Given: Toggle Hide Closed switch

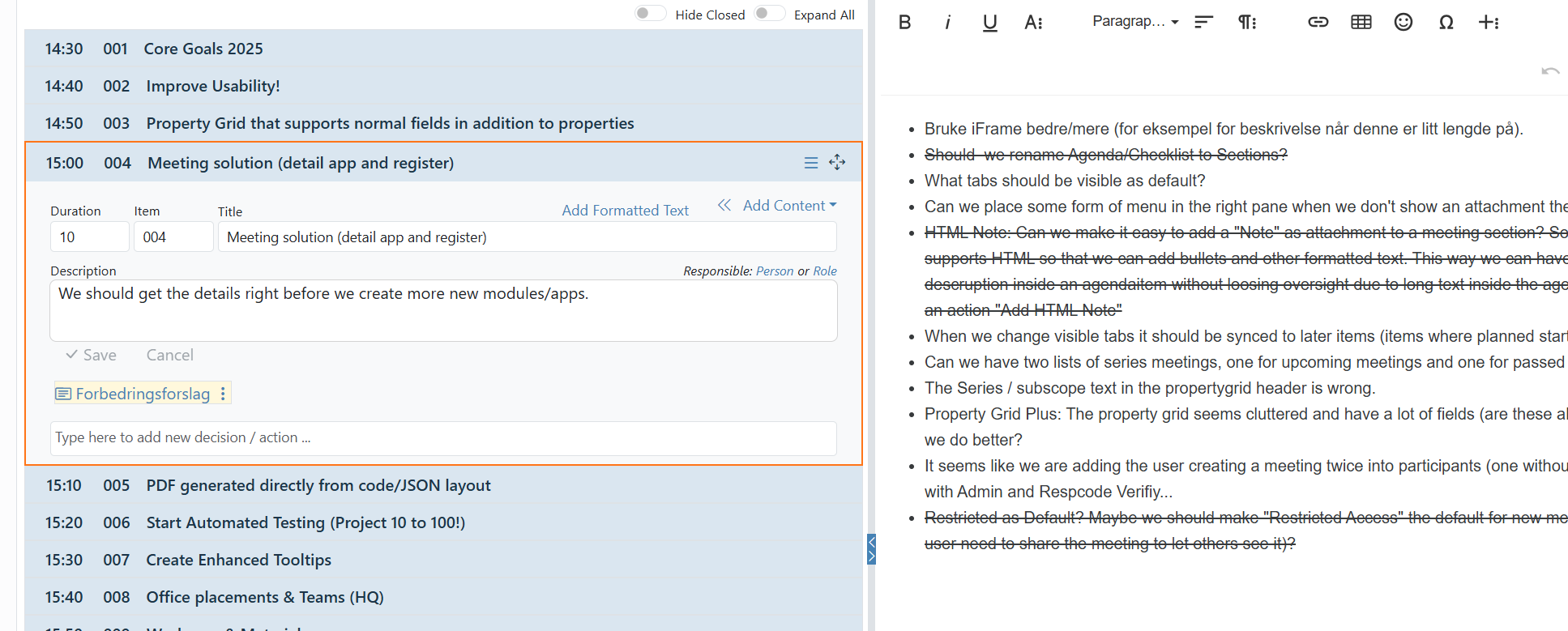Looking at the screenshot, I should (650, 14).
